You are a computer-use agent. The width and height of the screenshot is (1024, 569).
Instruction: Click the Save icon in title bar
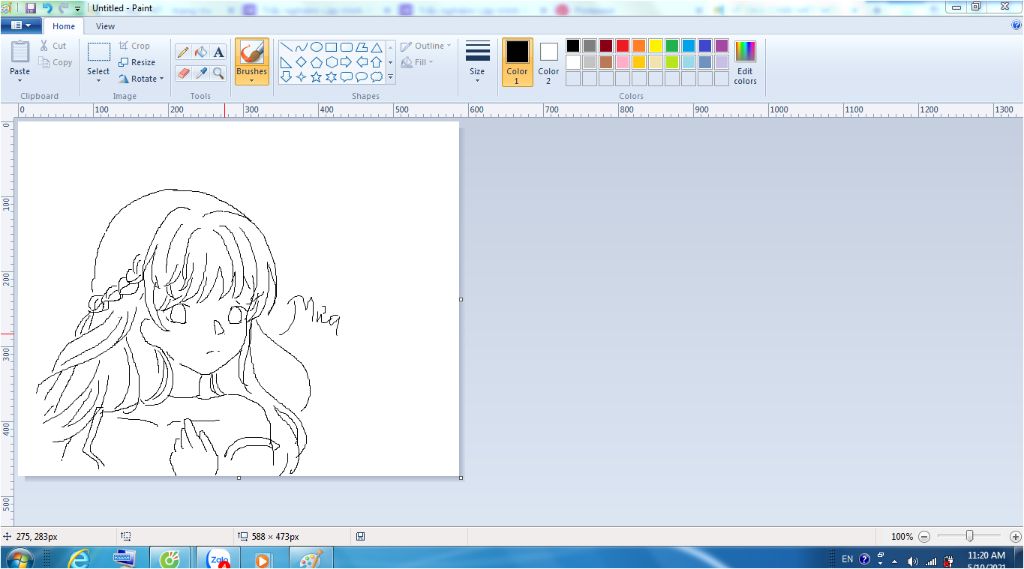point(31,8)
